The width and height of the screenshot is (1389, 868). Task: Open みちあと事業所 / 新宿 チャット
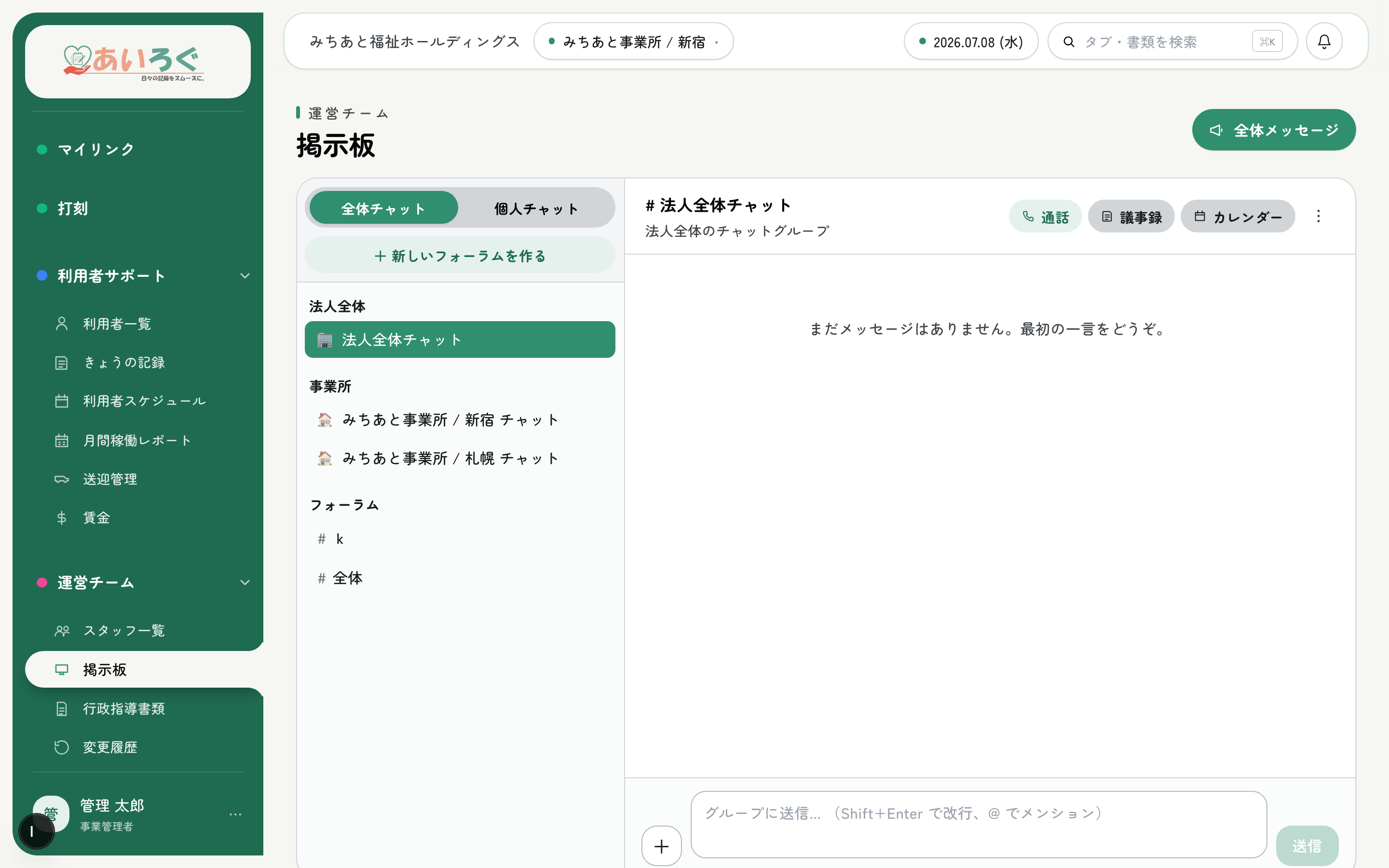(460, 420)
